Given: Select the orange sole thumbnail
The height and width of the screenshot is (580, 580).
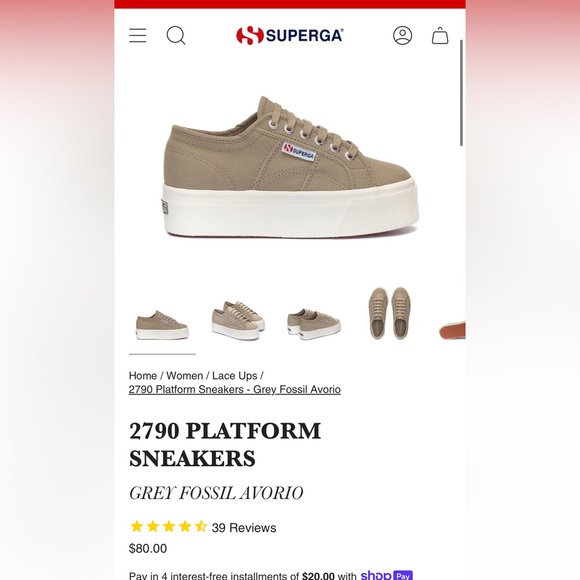Looking at the screenshot, I should coord(452,330).
